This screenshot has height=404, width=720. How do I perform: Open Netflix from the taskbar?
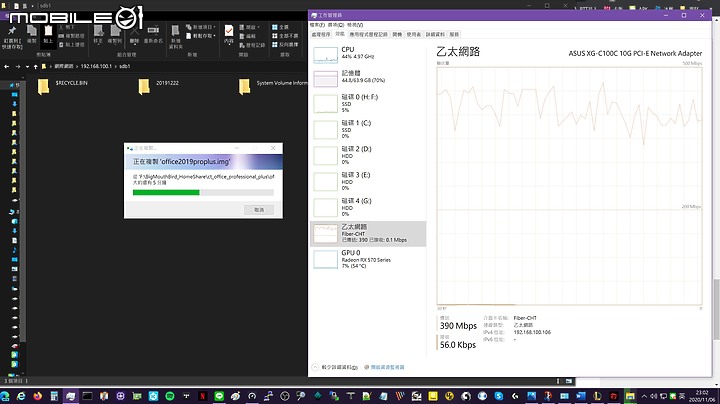click(x=202, y=396)
